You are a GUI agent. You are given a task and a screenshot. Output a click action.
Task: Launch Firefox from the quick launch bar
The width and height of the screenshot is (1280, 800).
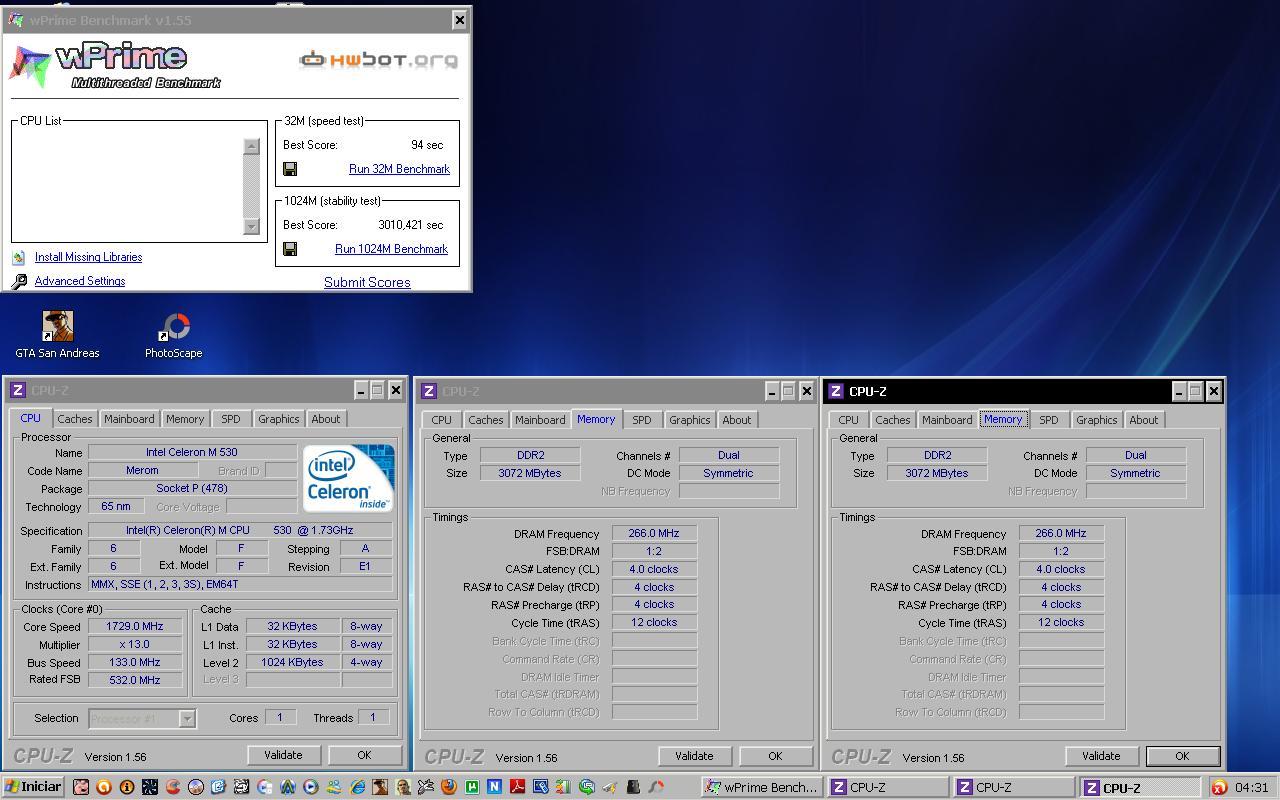click(449, 787)
